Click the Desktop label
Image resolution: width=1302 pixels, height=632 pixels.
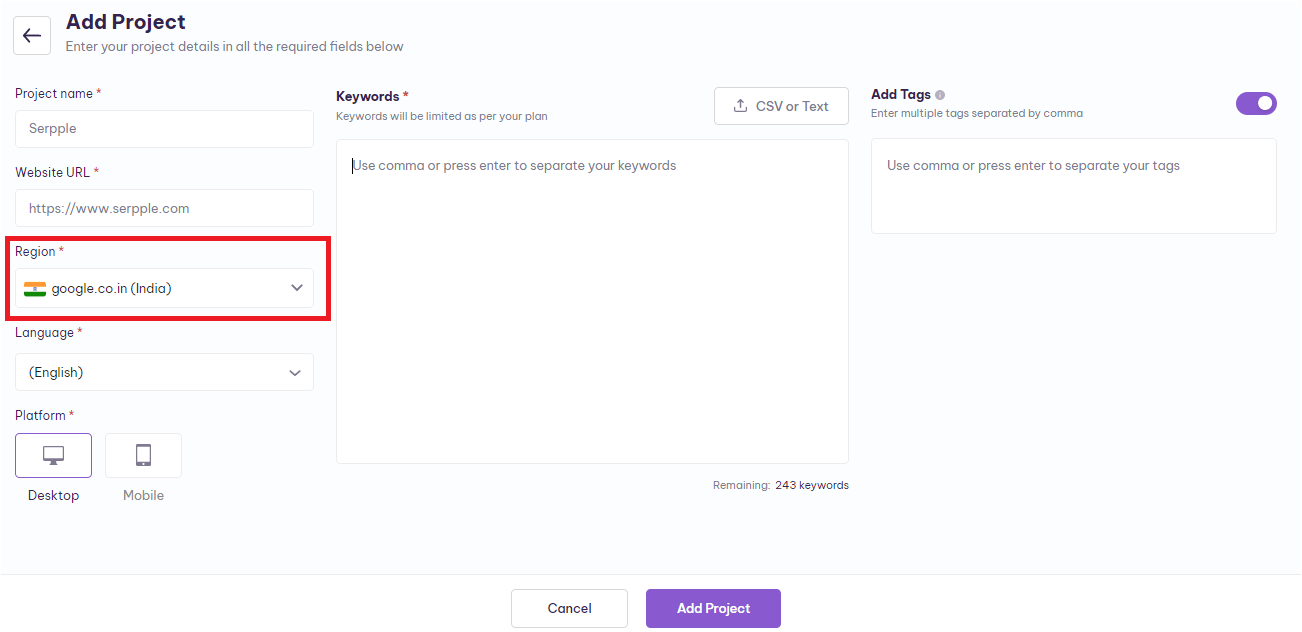pyautogui.click(x=53, y=496)
